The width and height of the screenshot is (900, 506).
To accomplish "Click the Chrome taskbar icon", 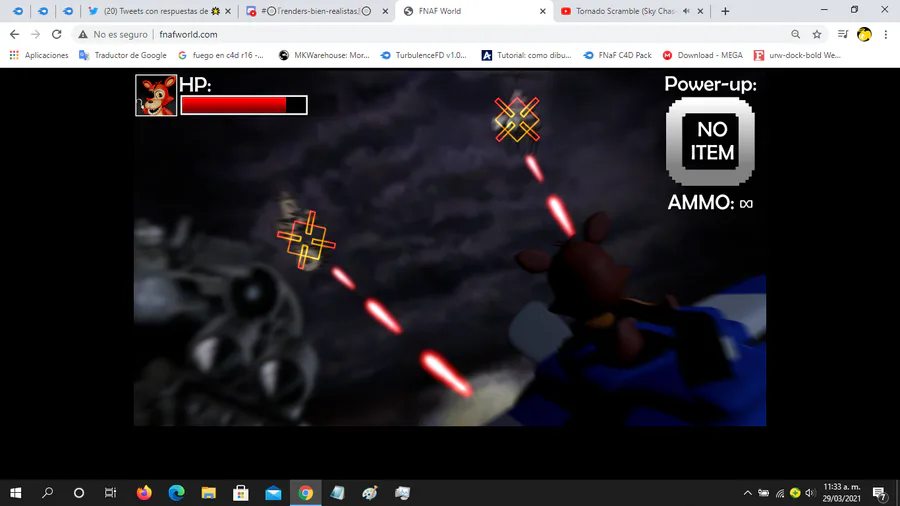I will [x=305, y=493].
